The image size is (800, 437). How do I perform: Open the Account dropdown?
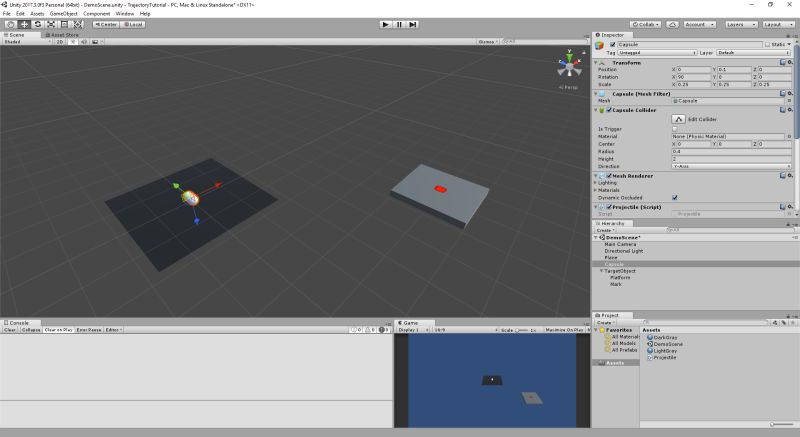click(699, 24)
